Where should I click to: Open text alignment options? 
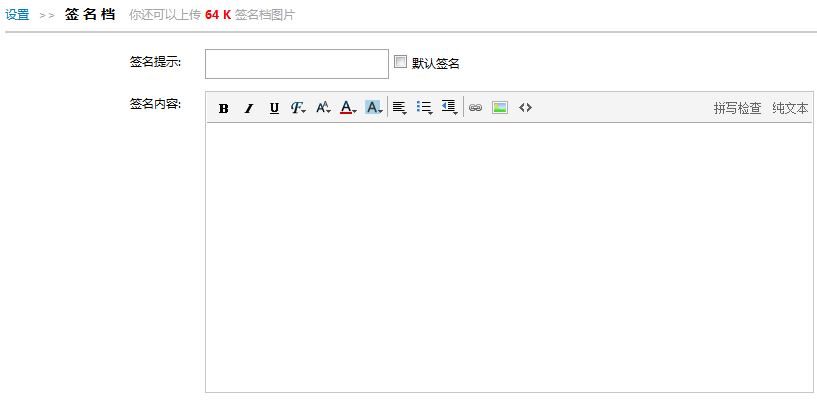400,108
